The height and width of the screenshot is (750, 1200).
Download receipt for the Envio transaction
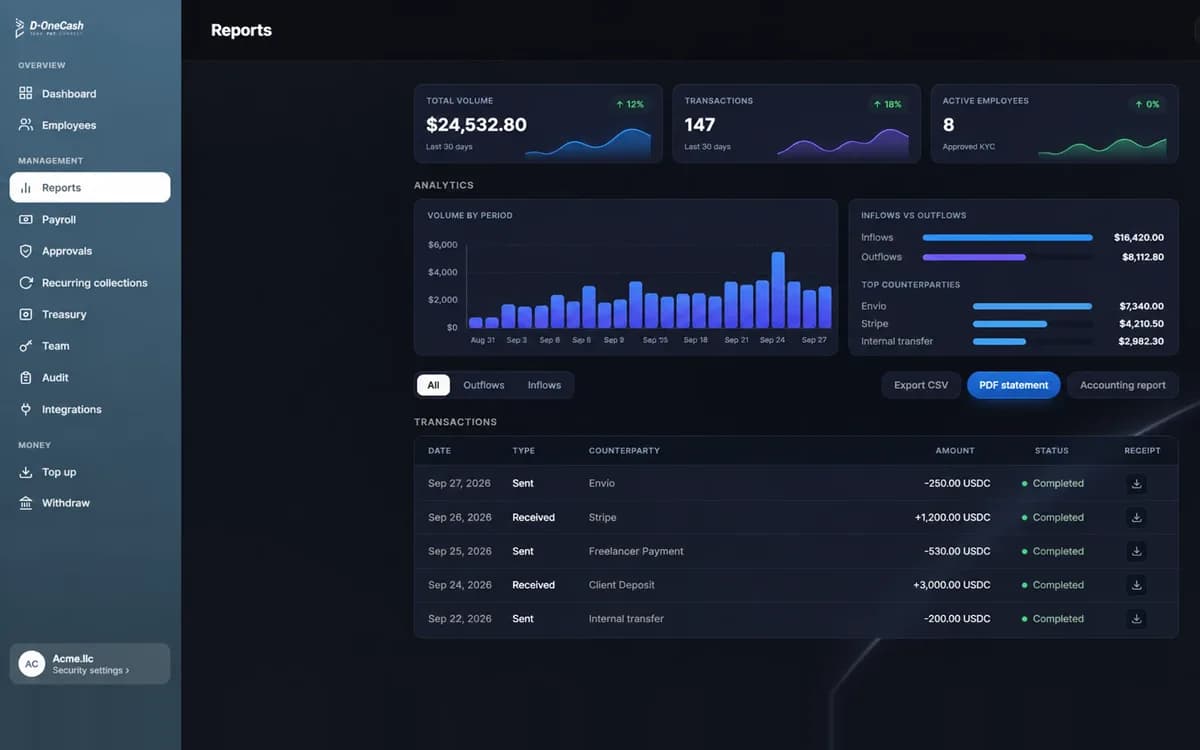coord(1136,484)
